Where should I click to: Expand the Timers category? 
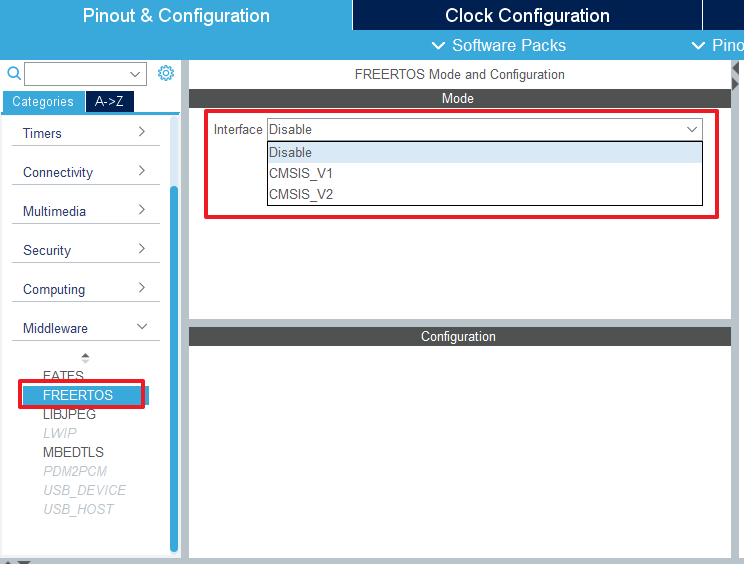[85, 133]
